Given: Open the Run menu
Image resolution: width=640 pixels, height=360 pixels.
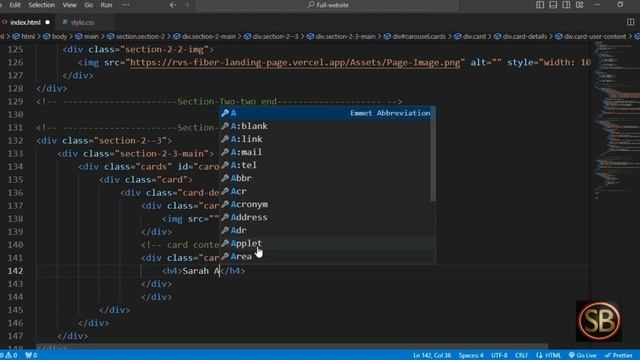Looking at the screenshot, I should click(106, 5).
